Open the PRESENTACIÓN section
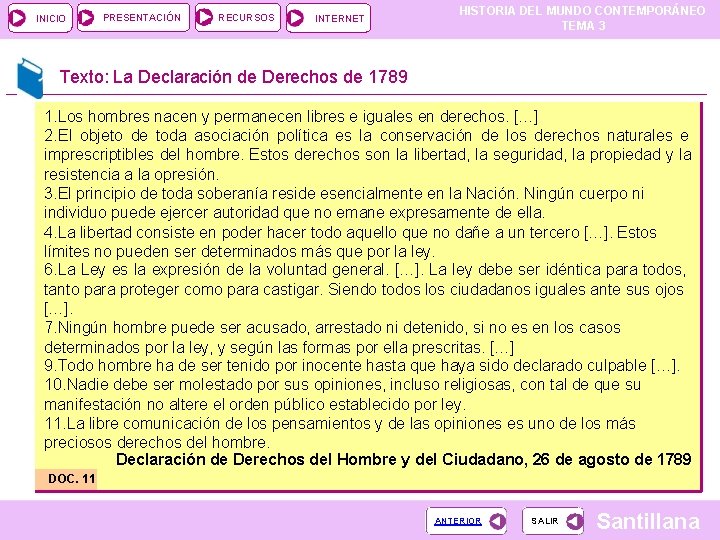The height and width of the screenshot is (540, 720). click(133, 17)
